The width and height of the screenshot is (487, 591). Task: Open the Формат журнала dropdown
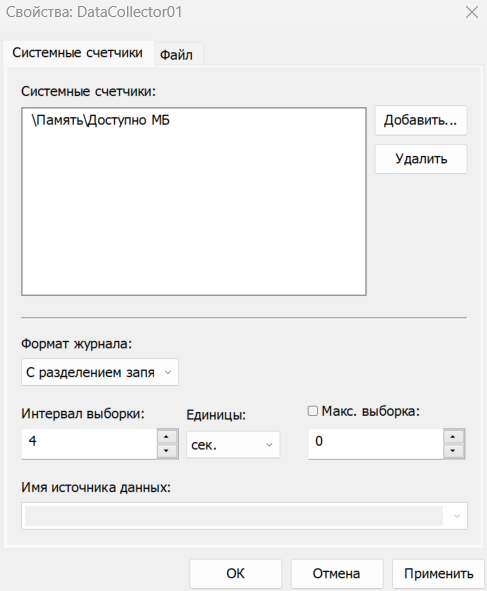(100, 372)
